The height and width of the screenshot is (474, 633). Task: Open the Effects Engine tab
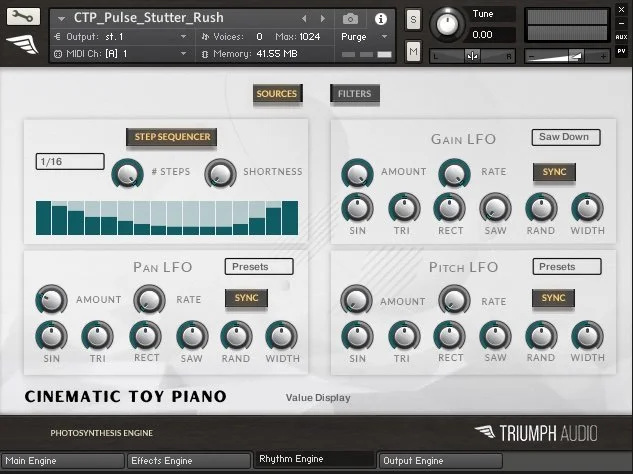pos(189,461)
